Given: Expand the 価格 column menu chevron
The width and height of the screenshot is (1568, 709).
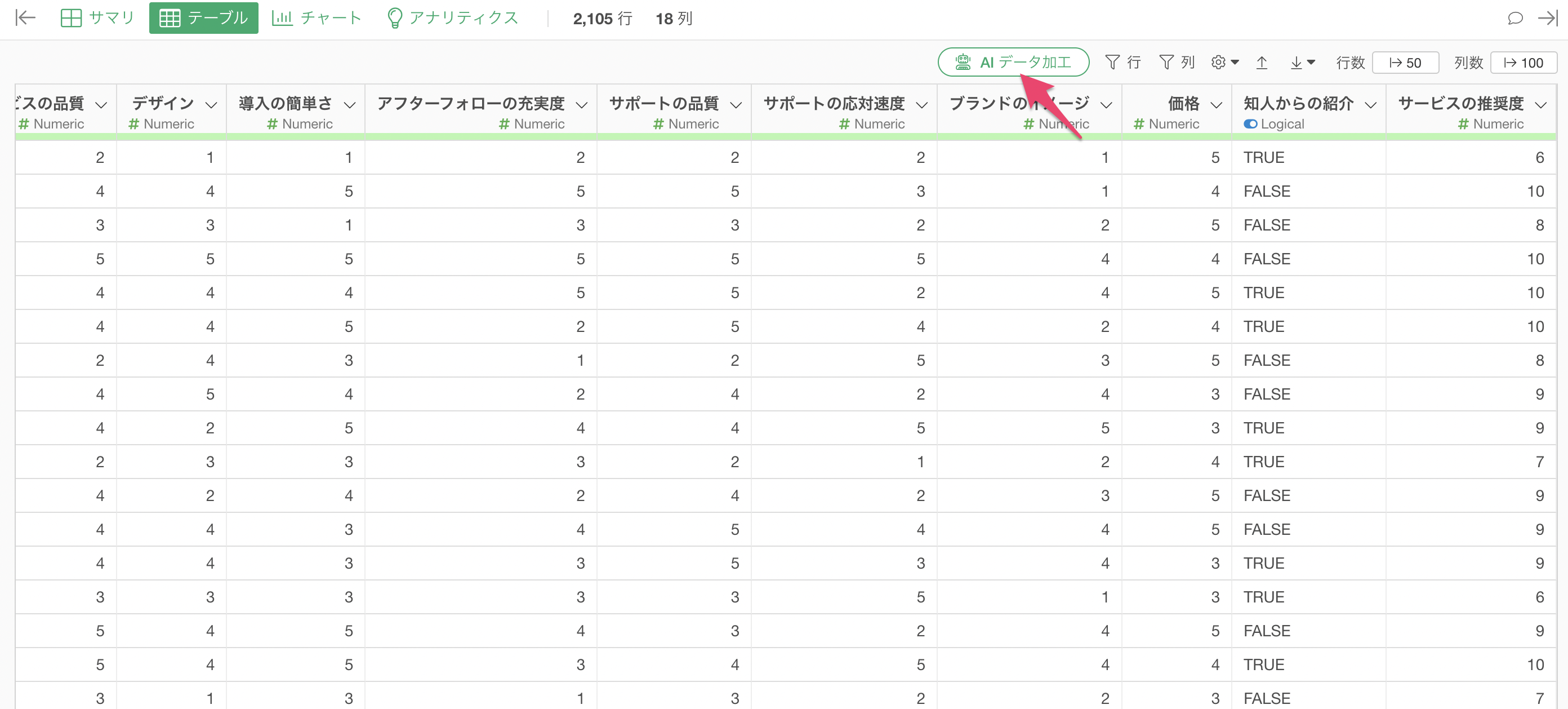Looking at the screenshot, I should tap(1216, 105).
